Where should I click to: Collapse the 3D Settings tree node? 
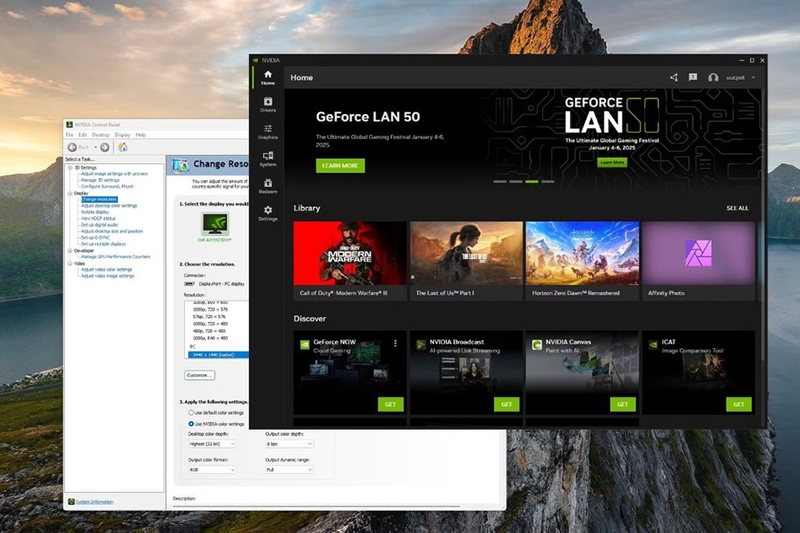pos(70,167)
